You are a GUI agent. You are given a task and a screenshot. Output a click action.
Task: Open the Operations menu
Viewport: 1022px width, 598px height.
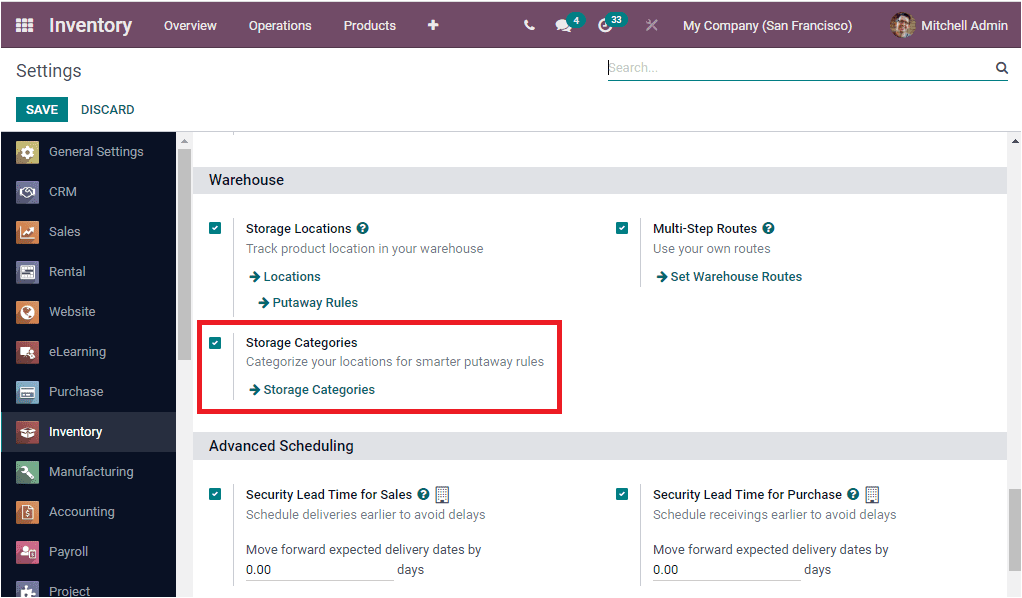click(280, 25)
